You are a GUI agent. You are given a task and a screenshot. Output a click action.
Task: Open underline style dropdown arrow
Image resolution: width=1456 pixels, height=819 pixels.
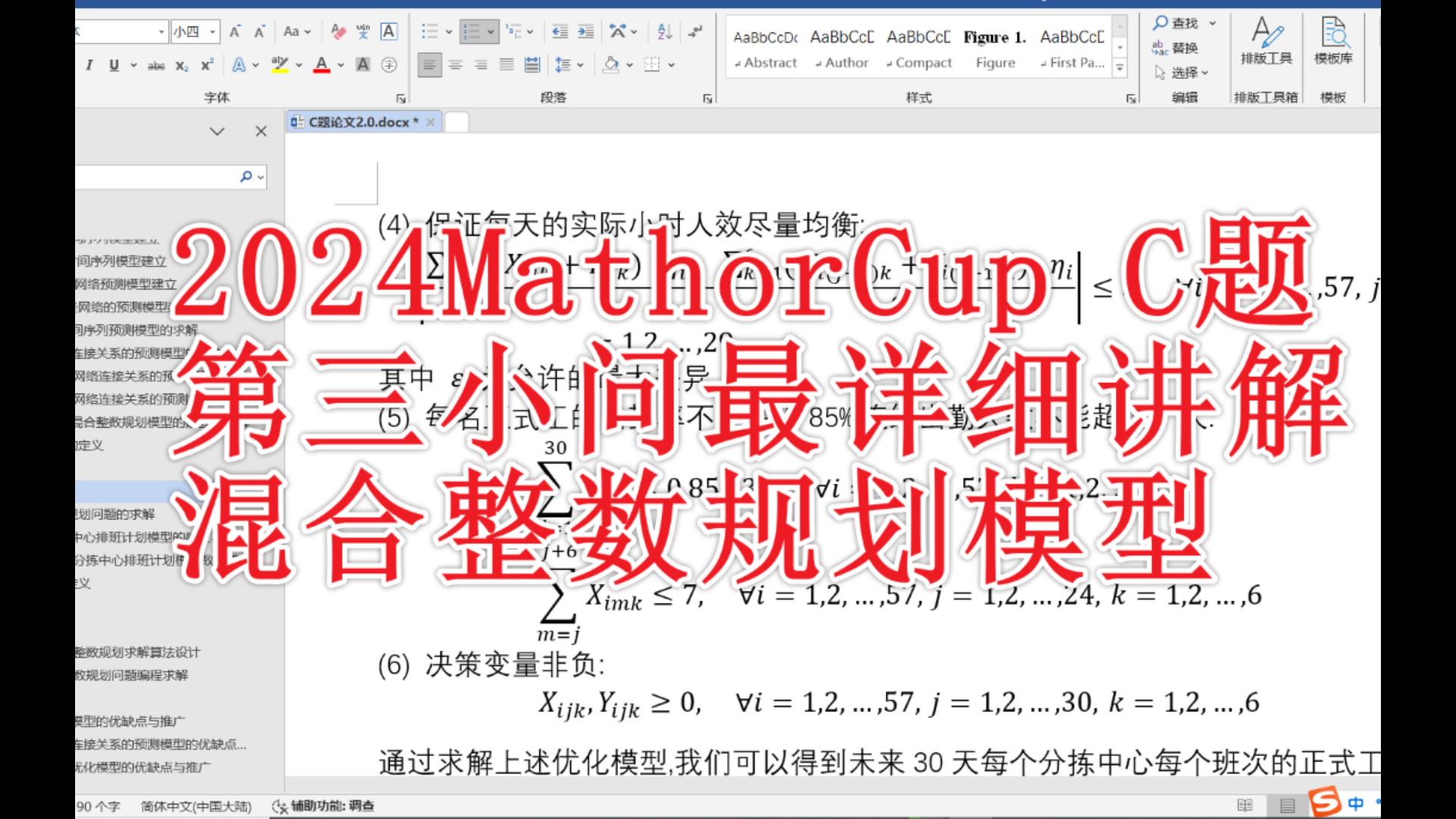pos(133,65)
